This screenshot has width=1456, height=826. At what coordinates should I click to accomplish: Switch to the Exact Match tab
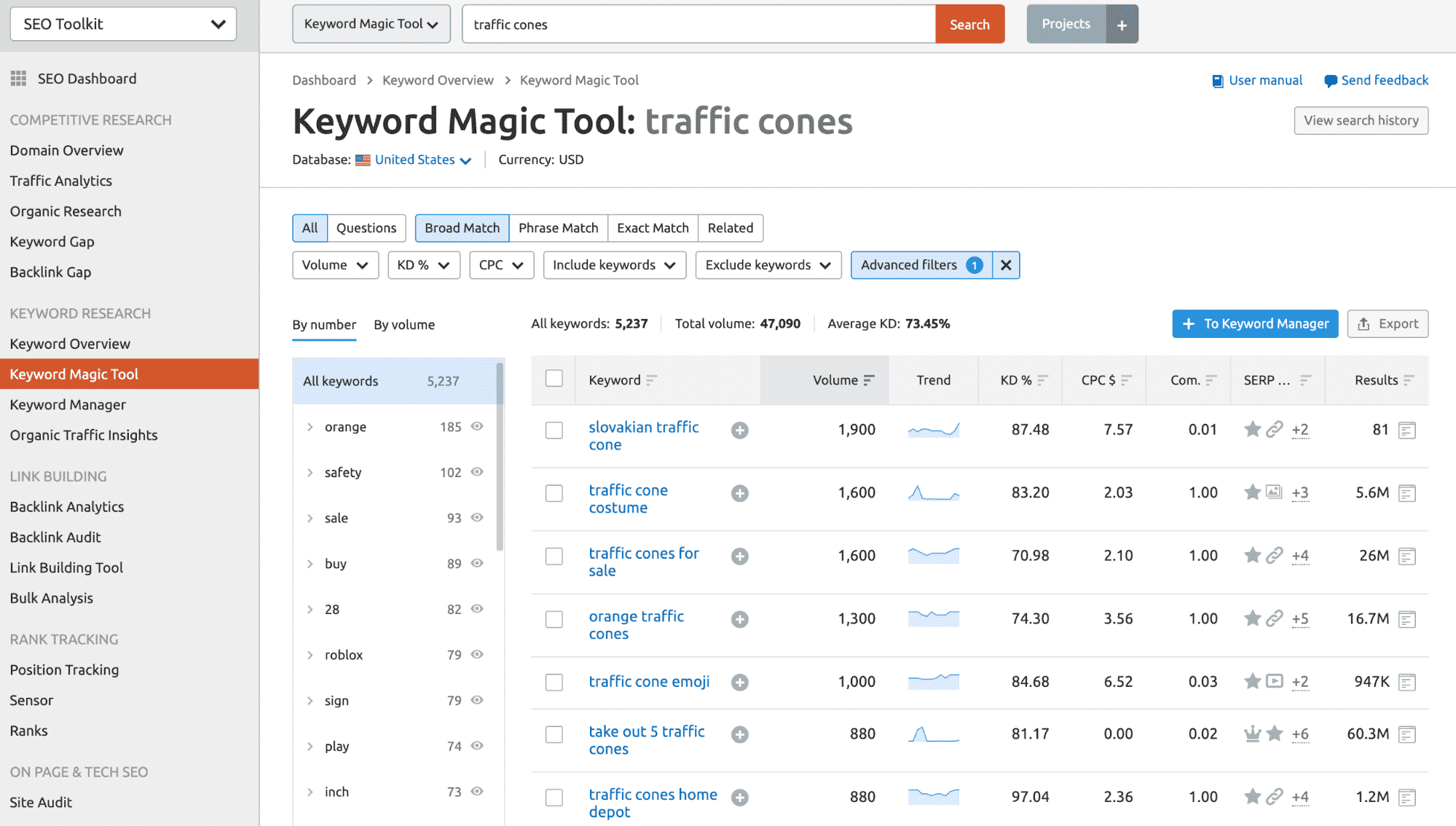[x=652, y=228]
